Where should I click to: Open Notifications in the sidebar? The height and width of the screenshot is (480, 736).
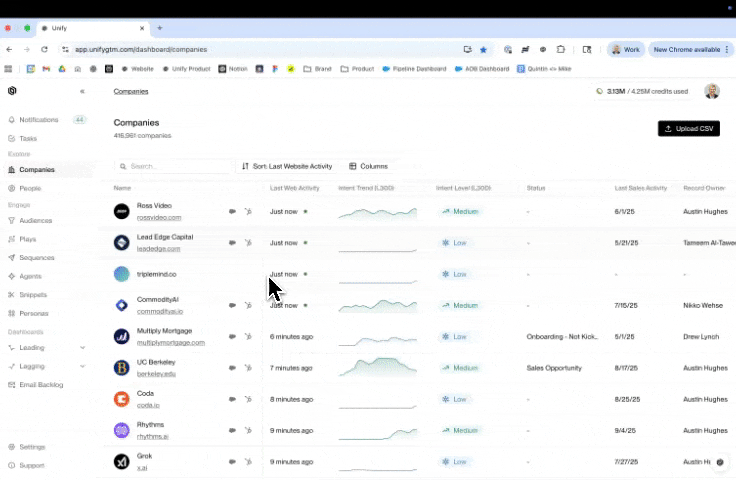[39, 120]
